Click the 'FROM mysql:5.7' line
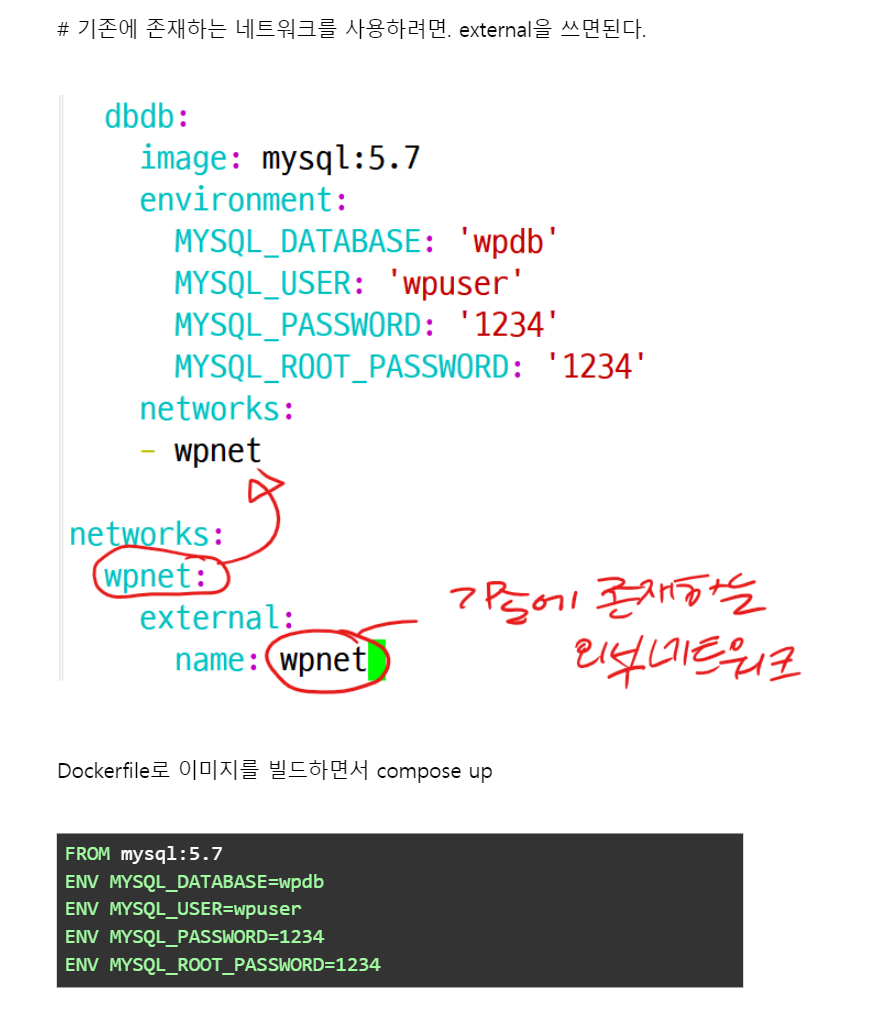Image resolution: width=879 pixels, height=1009 pixels. pyautogui.click(x=143, y=854)
